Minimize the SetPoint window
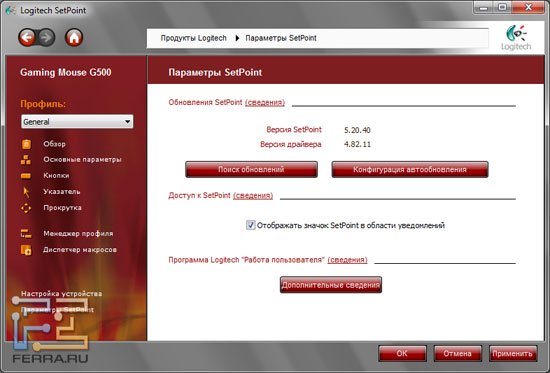 point(484,7)
